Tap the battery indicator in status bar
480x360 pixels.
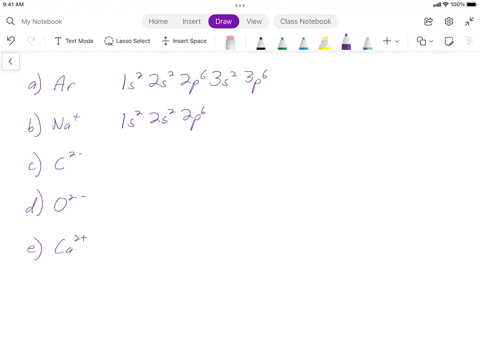(472, 5)
